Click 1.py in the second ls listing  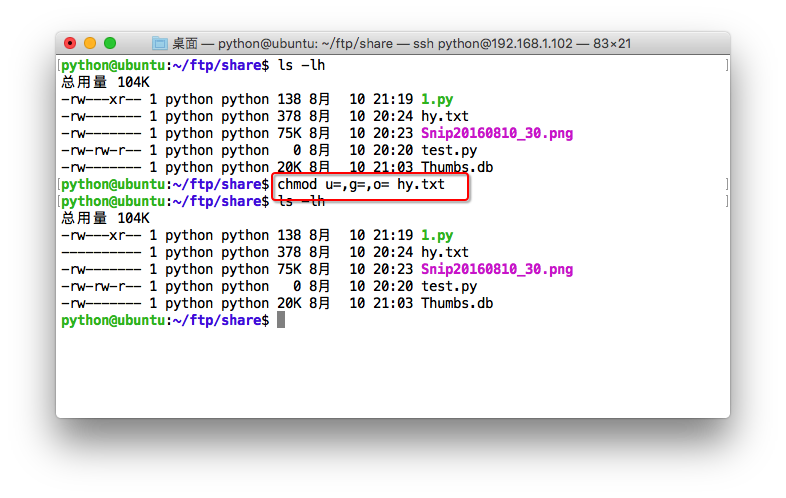437,235
